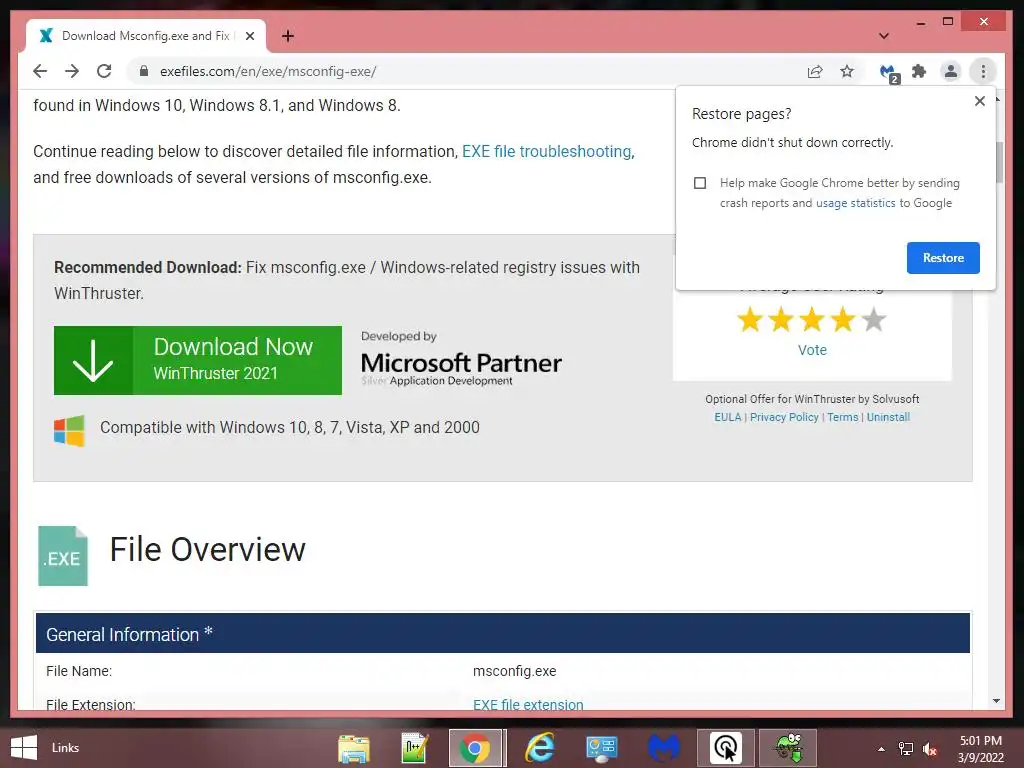Open the control panel taskbar icon

[601, 748]
